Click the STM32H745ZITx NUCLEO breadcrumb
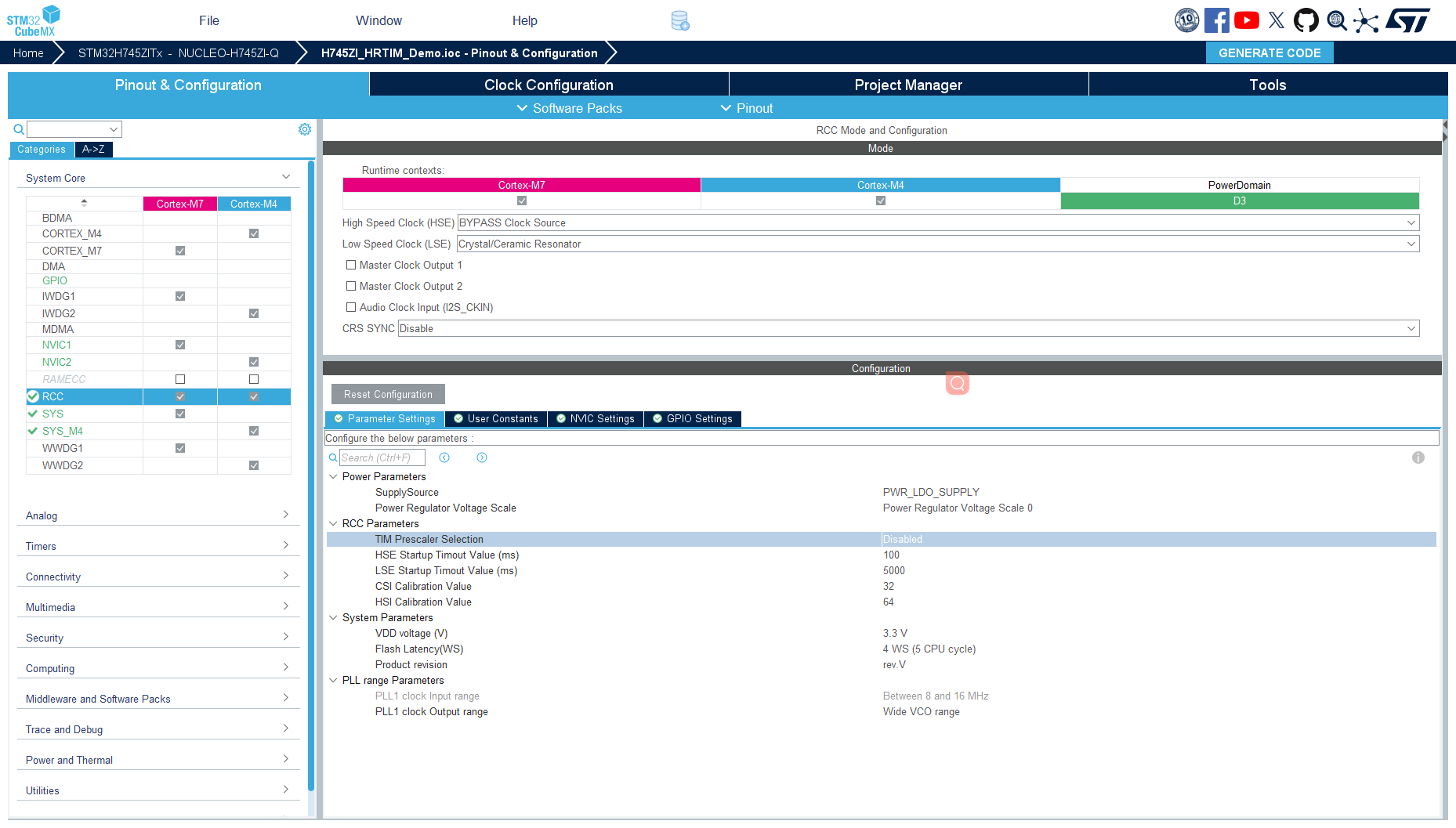The width and height of the screenshot is (1456, 828). click(179, 52)
